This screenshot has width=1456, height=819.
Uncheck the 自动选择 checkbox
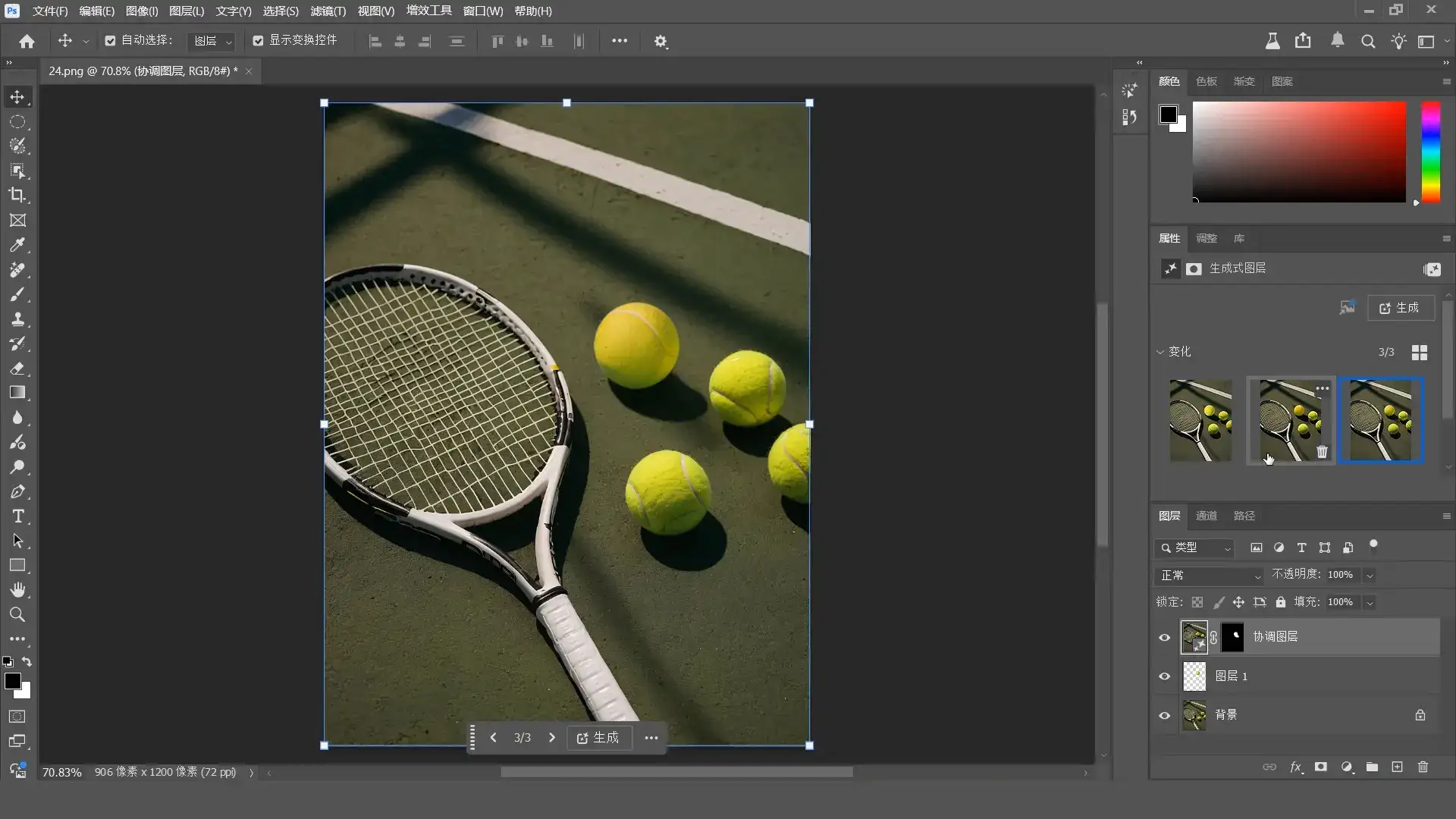pos(110,41)
